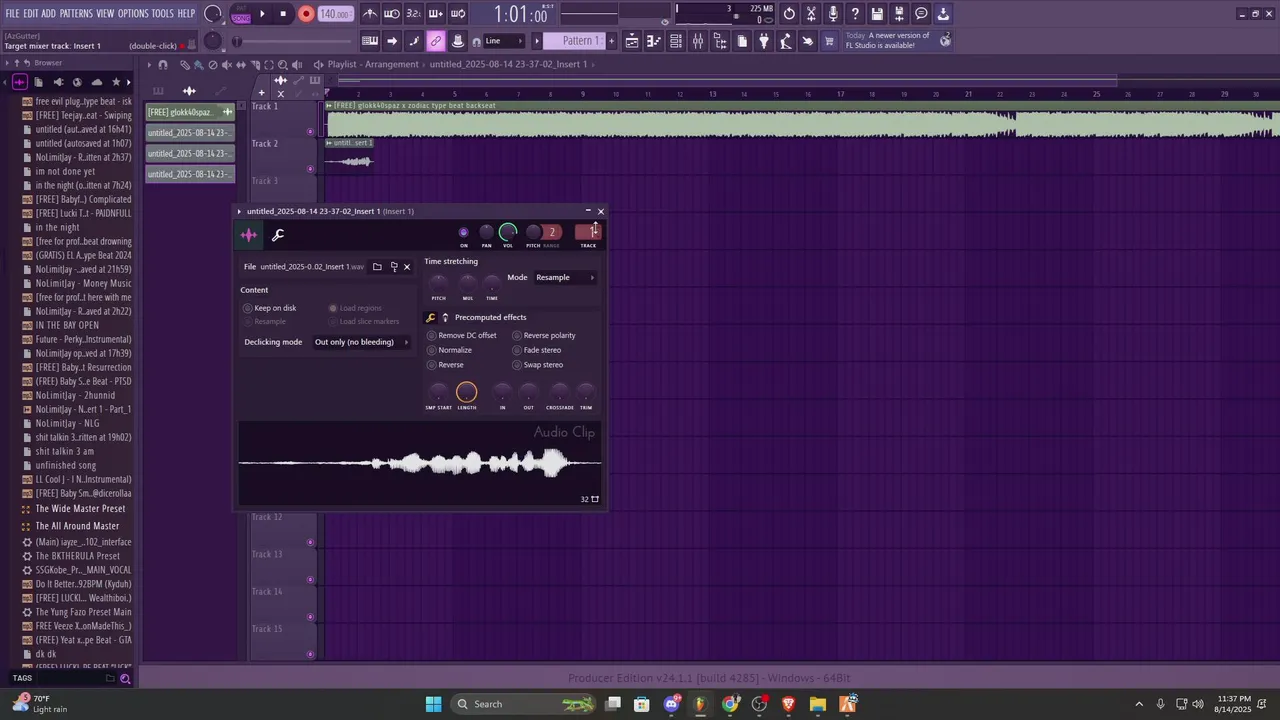The image size is (1280, 720).
Task: Click the plugin picker plug icon
Action: (764, 41)
